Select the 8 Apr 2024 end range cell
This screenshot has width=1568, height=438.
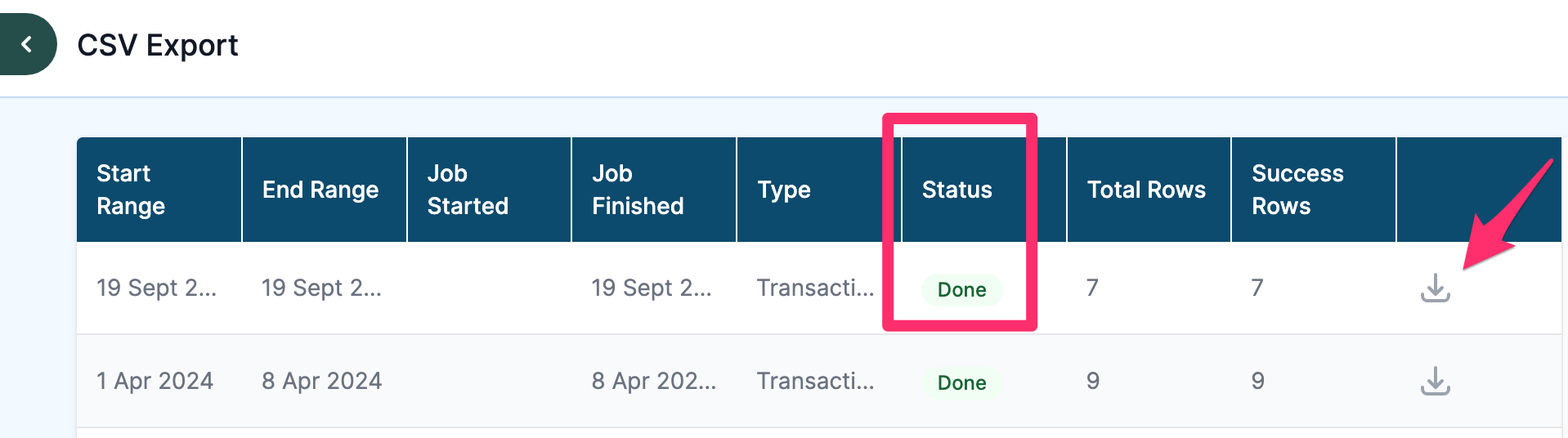(x=321, y=381)
